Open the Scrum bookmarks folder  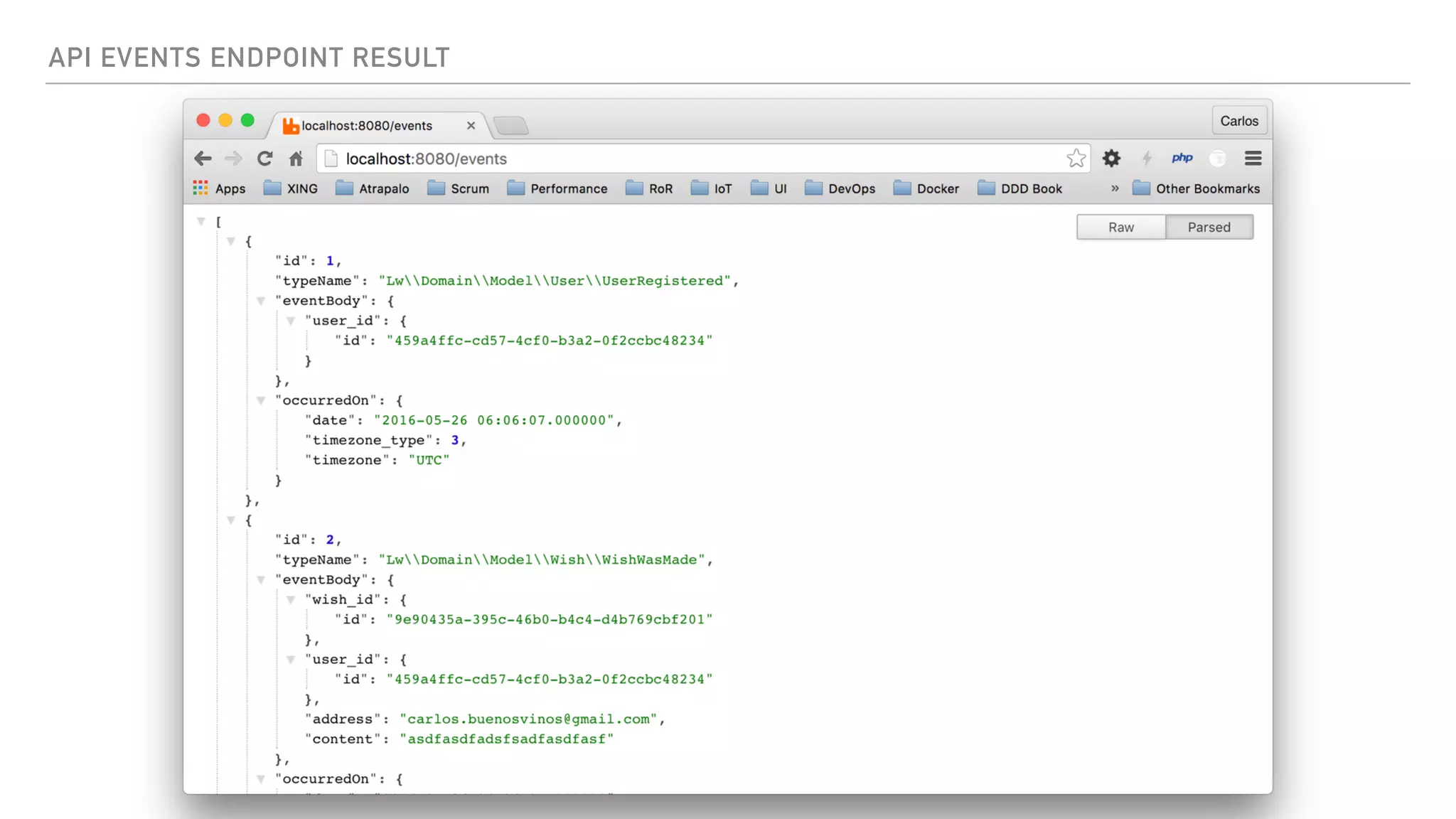tap(459, 188)
